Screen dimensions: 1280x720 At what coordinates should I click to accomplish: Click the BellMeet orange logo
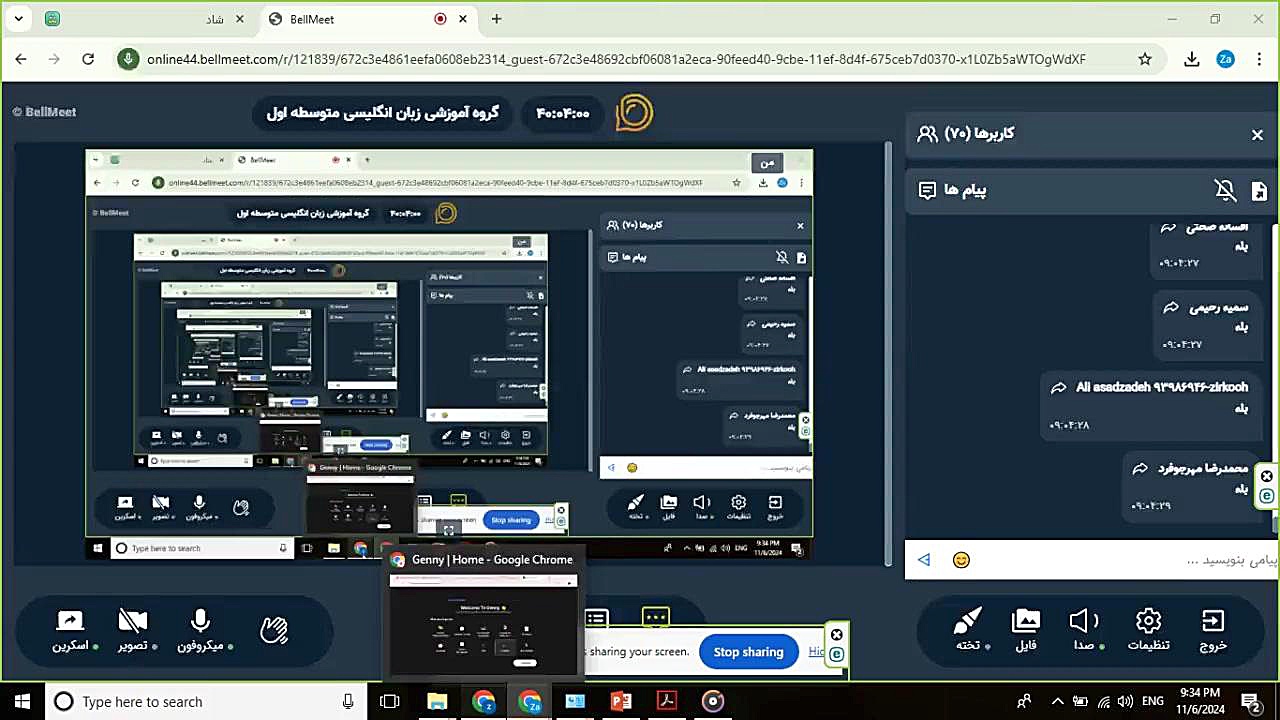634,113
